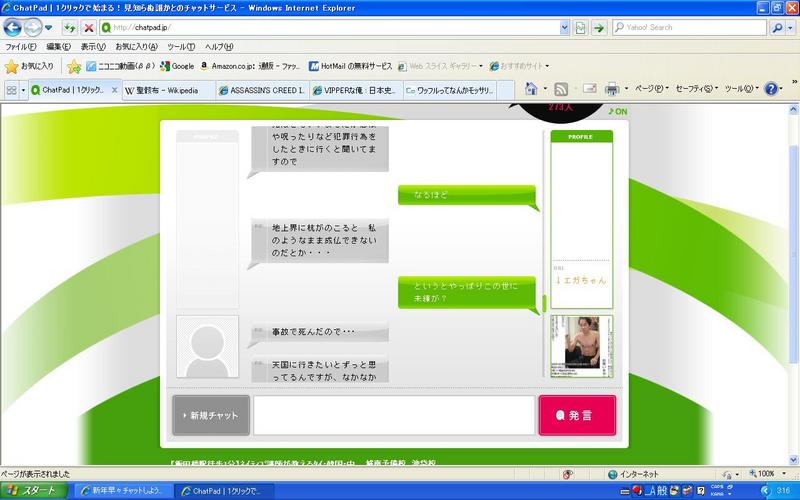The height and width of the screenshot is (500, 800).
Task: Click the add to favorites bar star icon
Action: click(74, 66)
